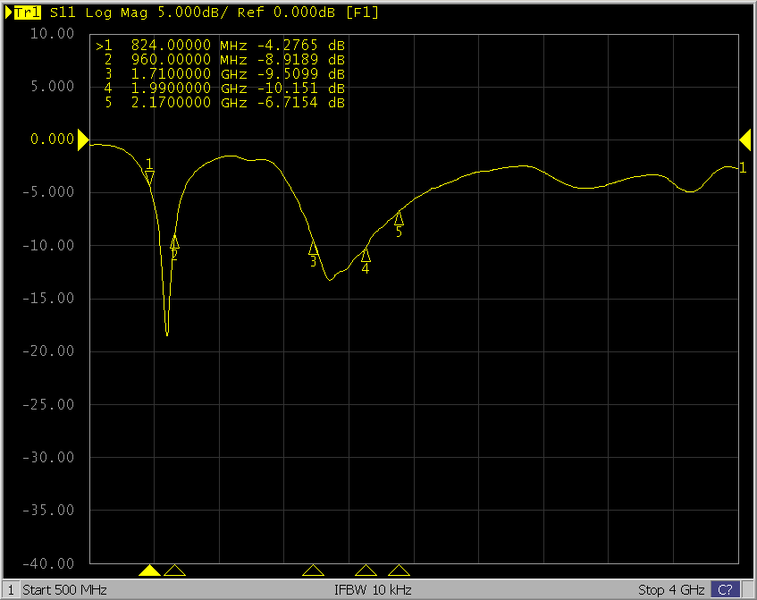Click the C? correction status indicator
Screen dimensions: 757x600
click(725, 589)
